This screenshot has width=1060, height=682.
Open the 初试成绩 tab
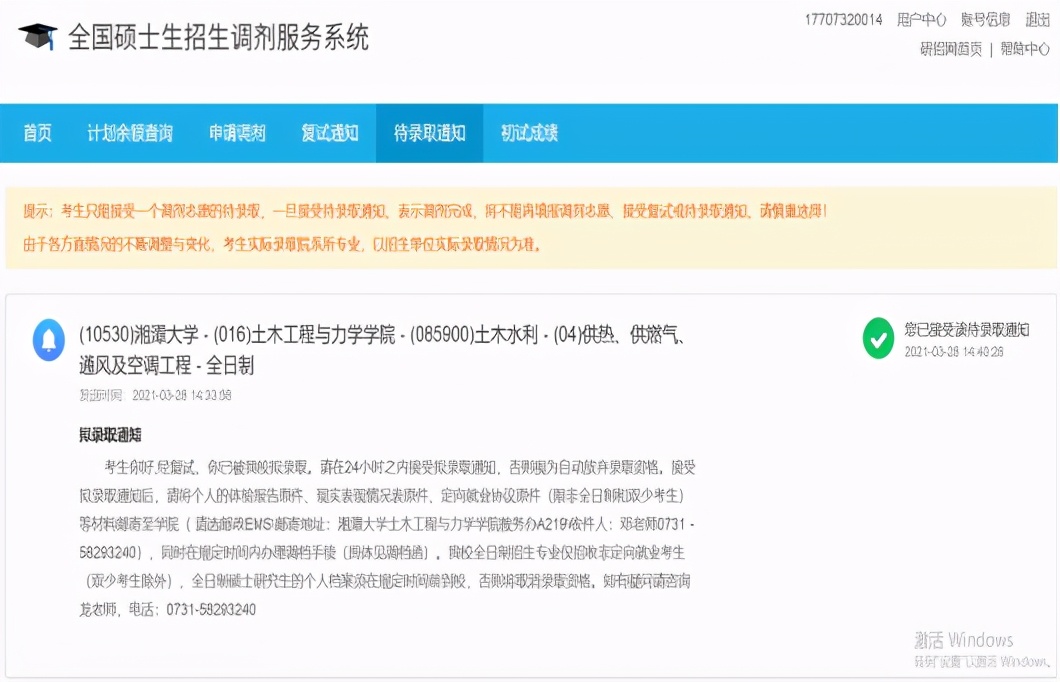point(529,134)
